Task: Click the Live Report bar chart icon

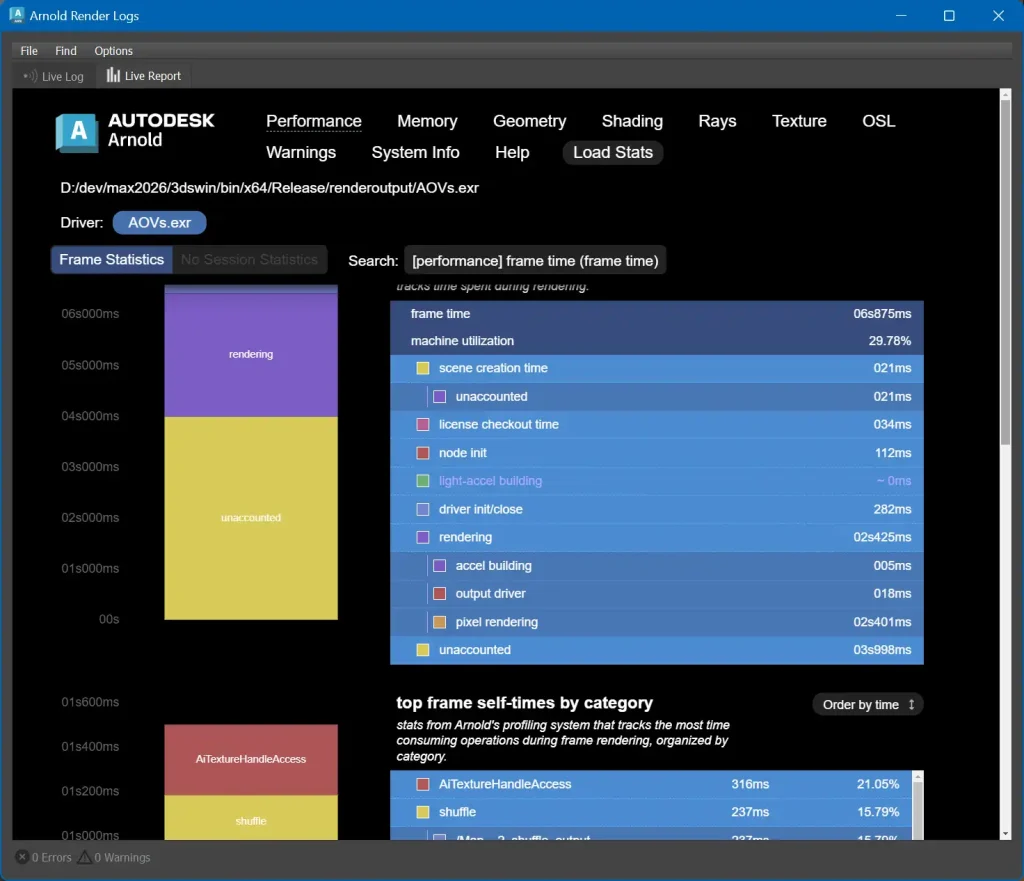Action: (113, 76)
